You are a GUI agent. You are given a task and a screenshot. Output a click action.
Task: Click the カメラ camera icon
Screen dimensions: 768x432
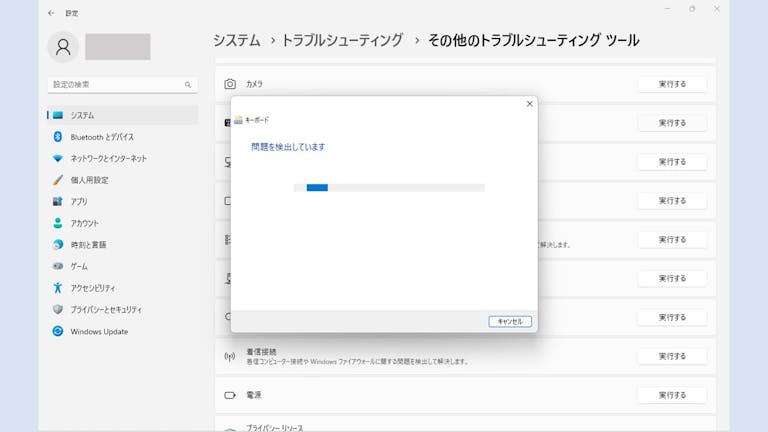pos(230,84)
